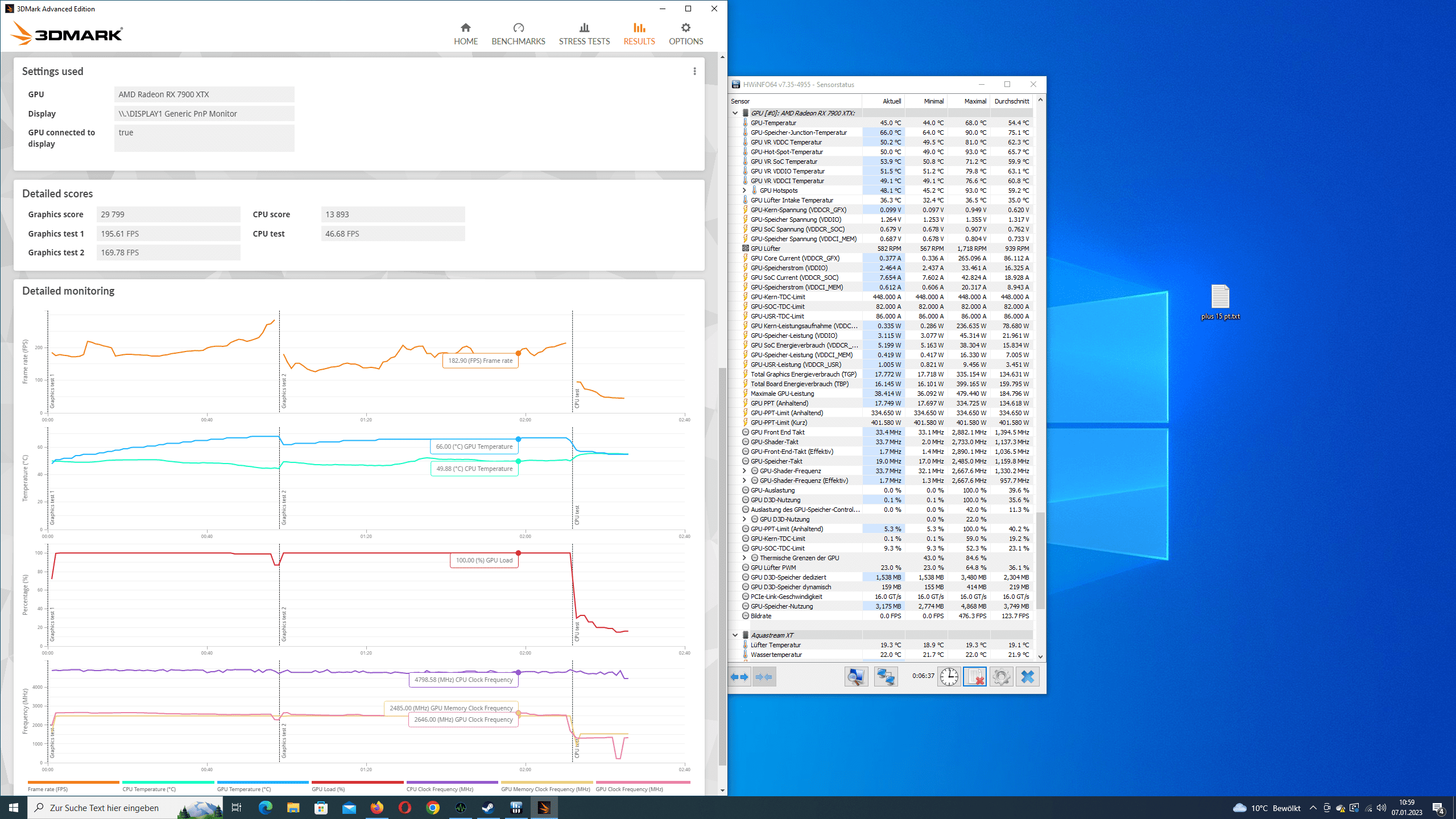
Task: Open HWiNFO sensor settings gear
Action: pyautogui.click(x=1001, y=677)
